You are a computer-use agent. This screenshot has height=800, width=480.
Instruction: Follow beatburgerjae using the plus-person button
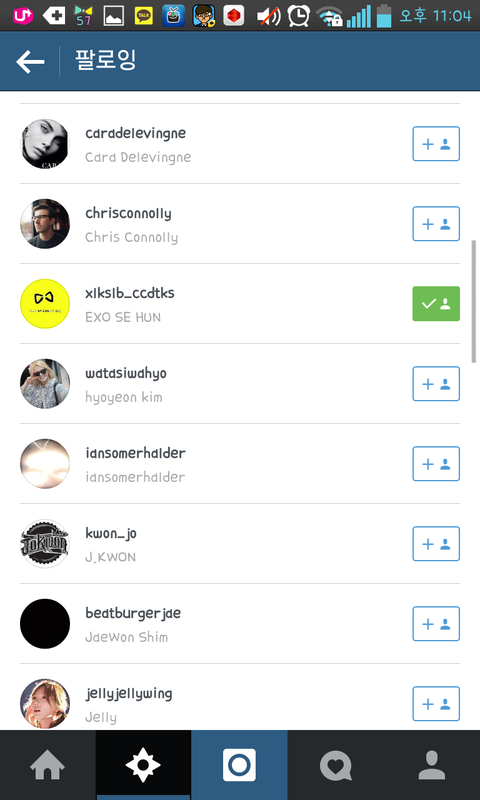(436, 624)
